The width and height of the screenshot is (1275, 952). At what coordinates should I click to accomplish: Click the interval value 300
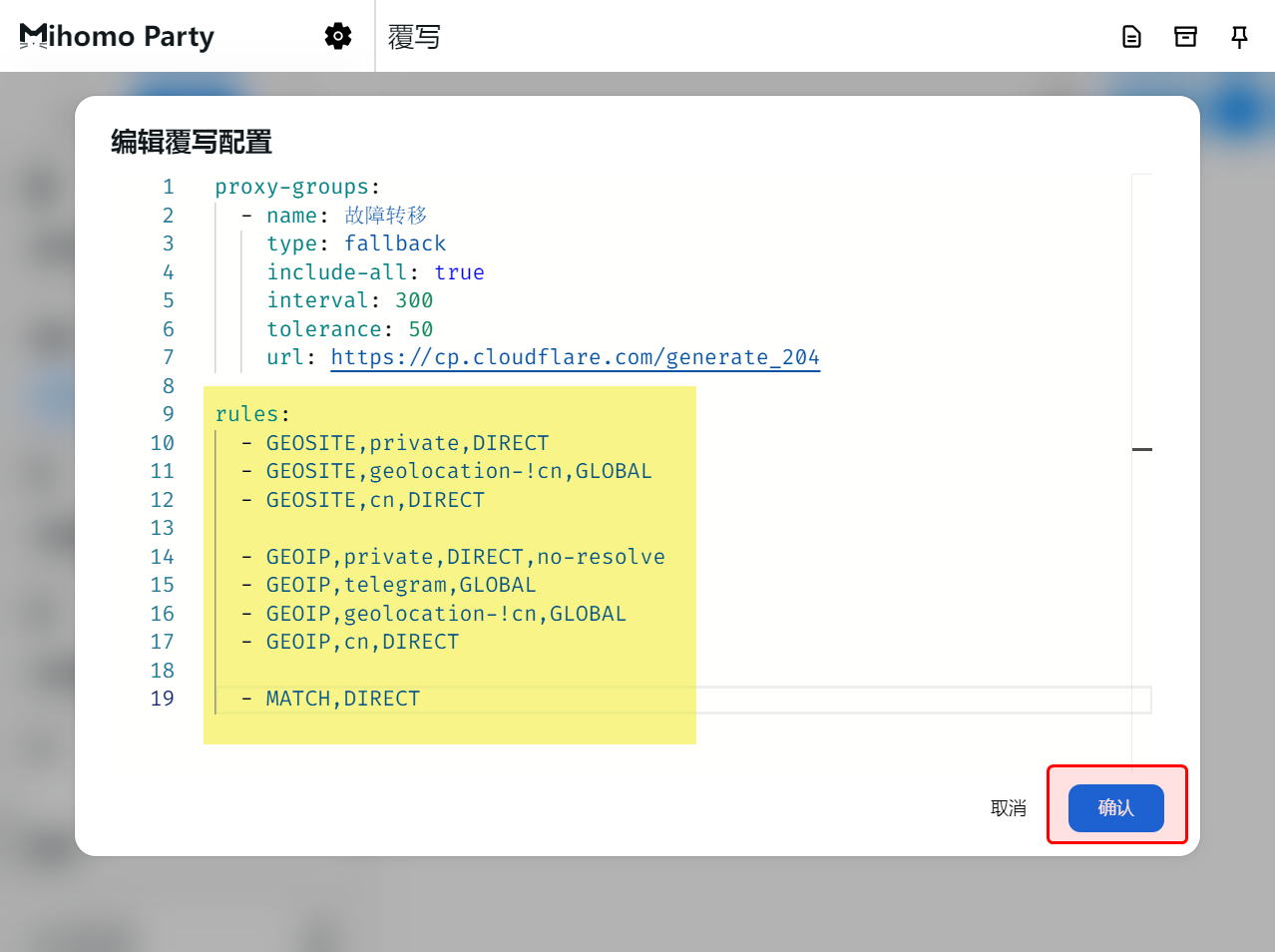[414, 300]
